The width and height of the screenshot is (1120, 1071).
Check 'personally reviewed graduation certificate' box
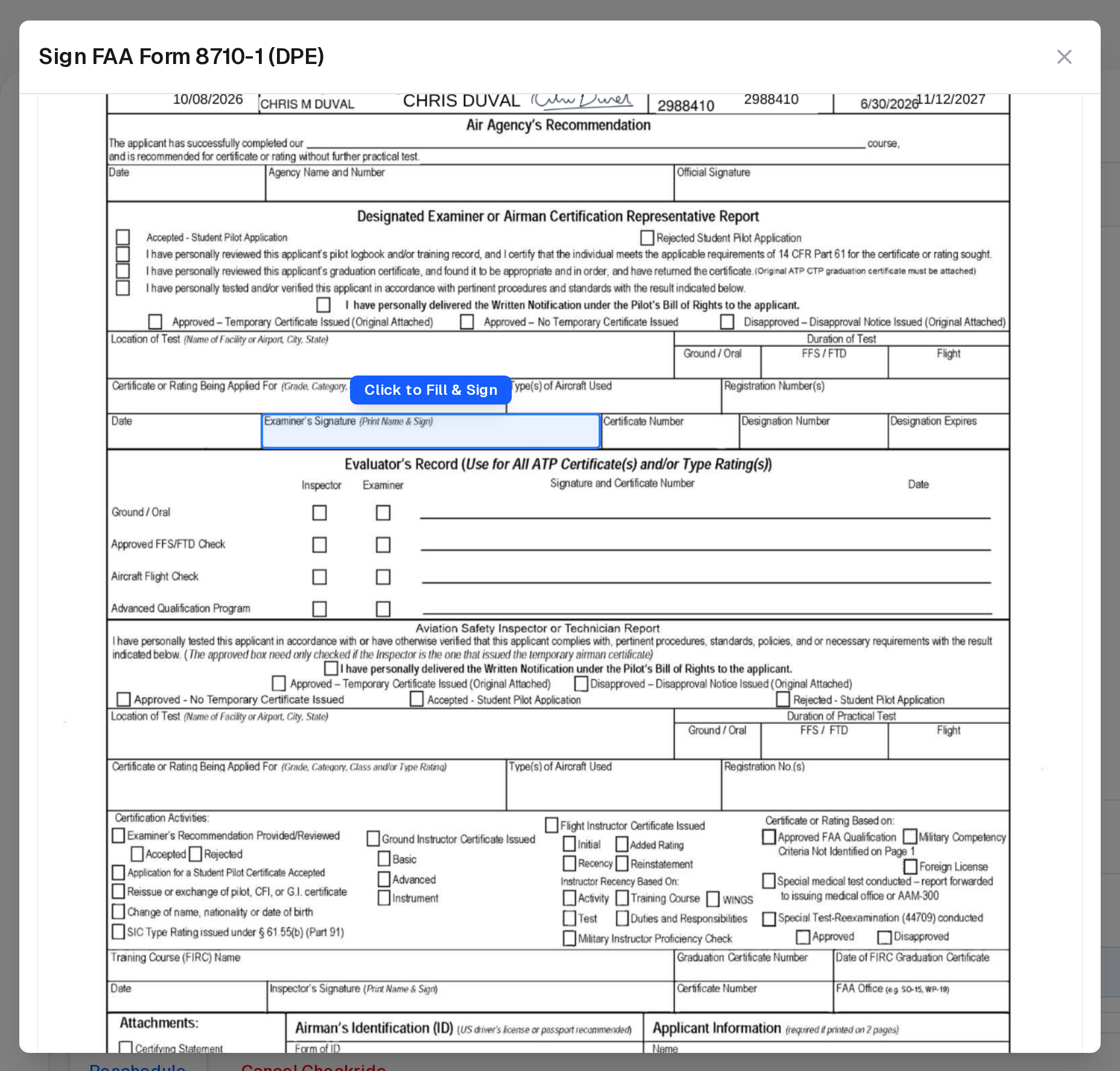(x=123, y=270)
